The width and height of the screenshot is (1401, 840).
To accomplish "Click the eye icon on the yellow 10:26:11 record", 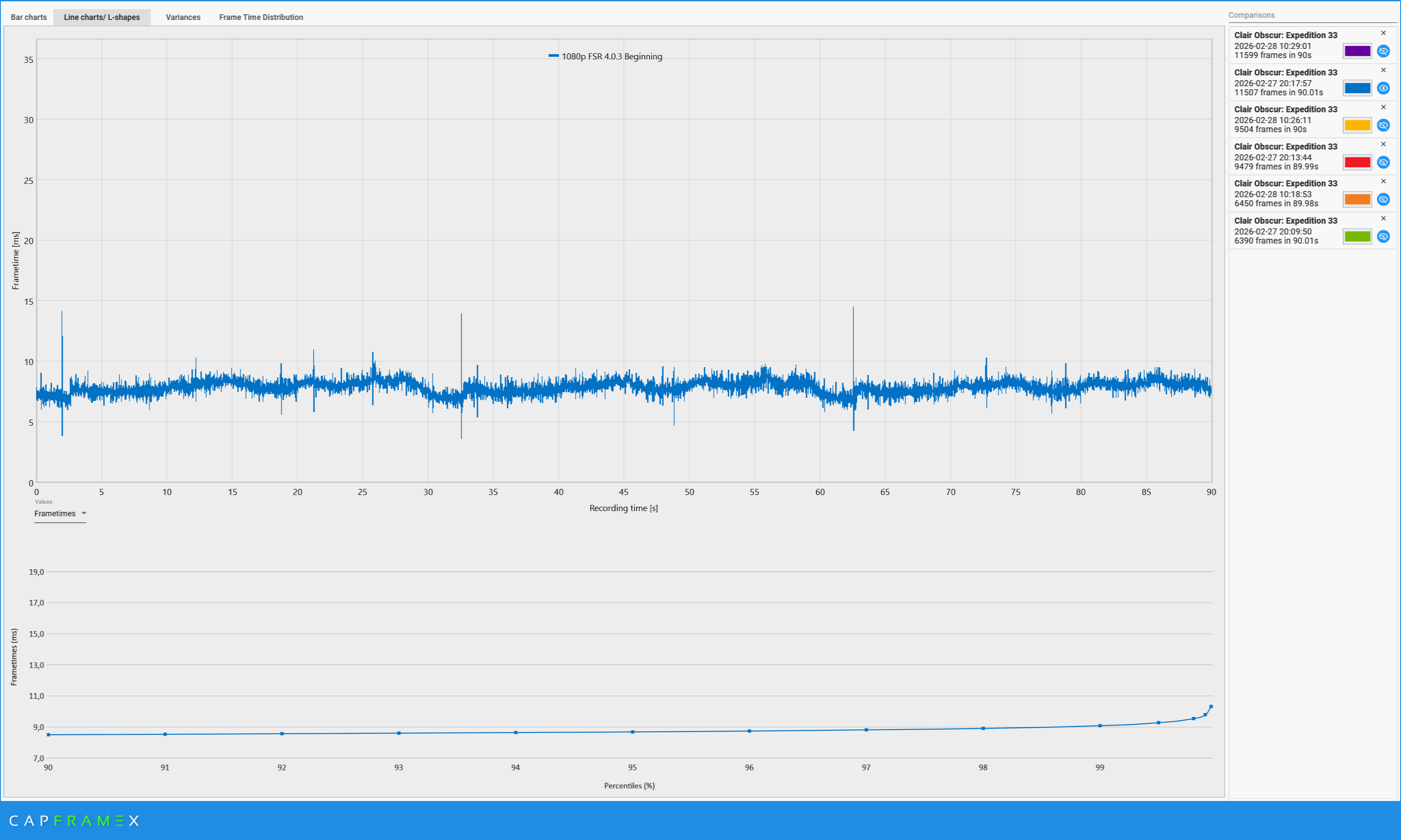I will [x=1384, y=125].
